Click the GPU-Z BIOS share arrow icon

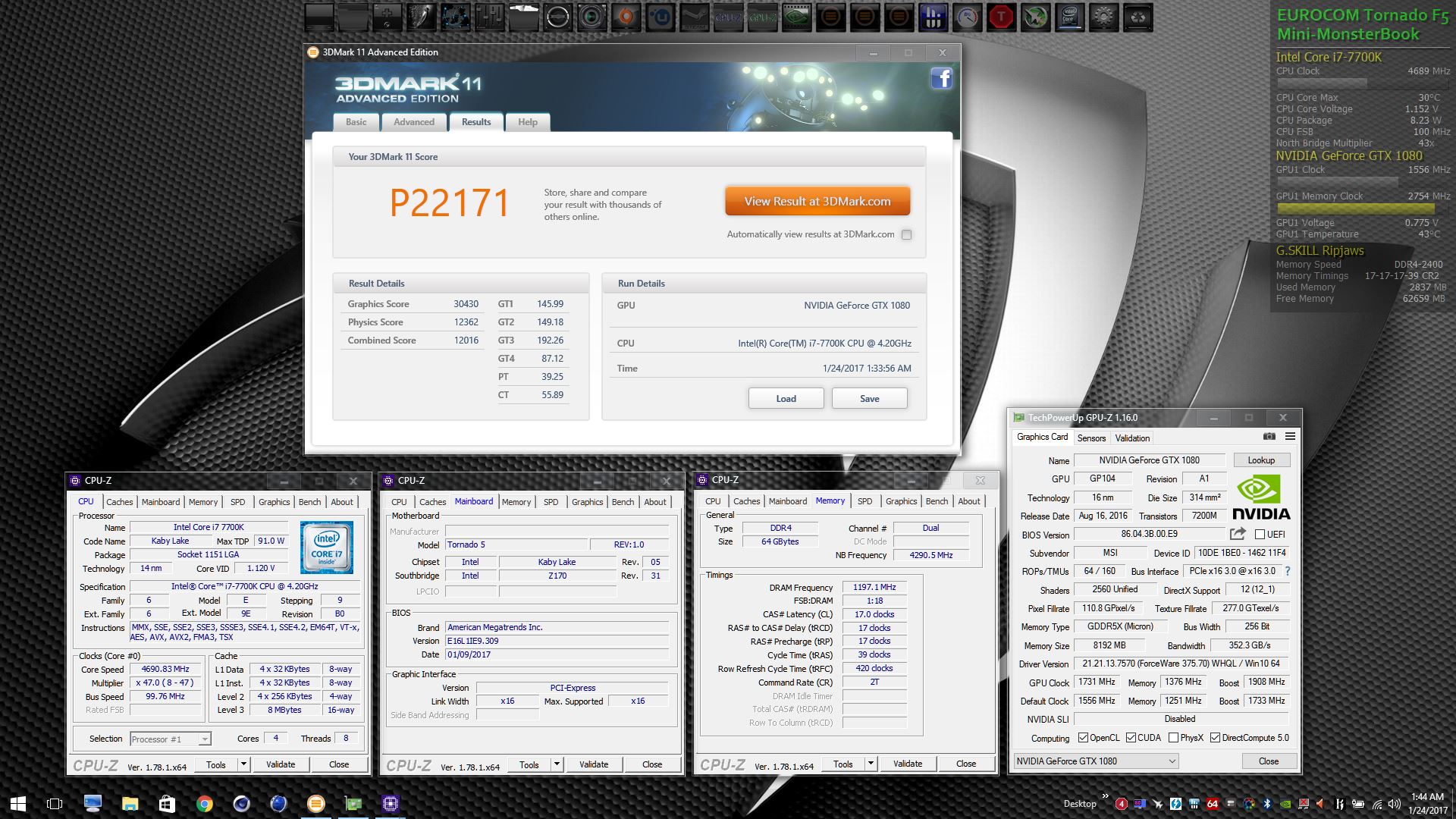pyautogui.click(x=1238, y=534)
